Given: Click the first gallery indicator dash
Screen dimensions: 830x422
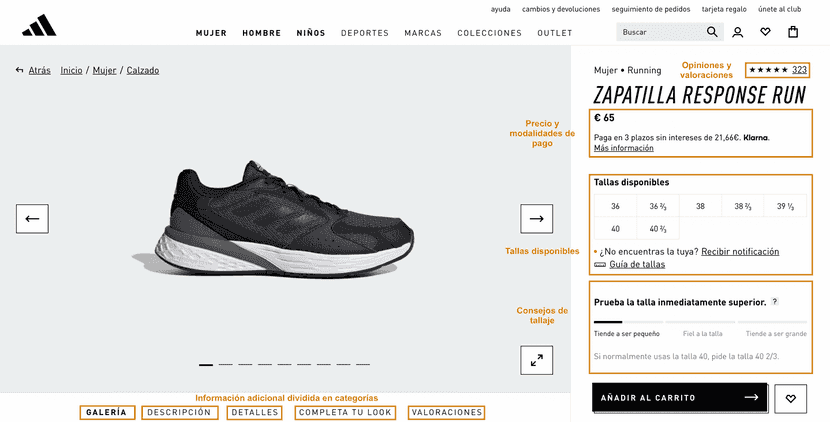Looking at the screenshot, I should pos(206,365).
